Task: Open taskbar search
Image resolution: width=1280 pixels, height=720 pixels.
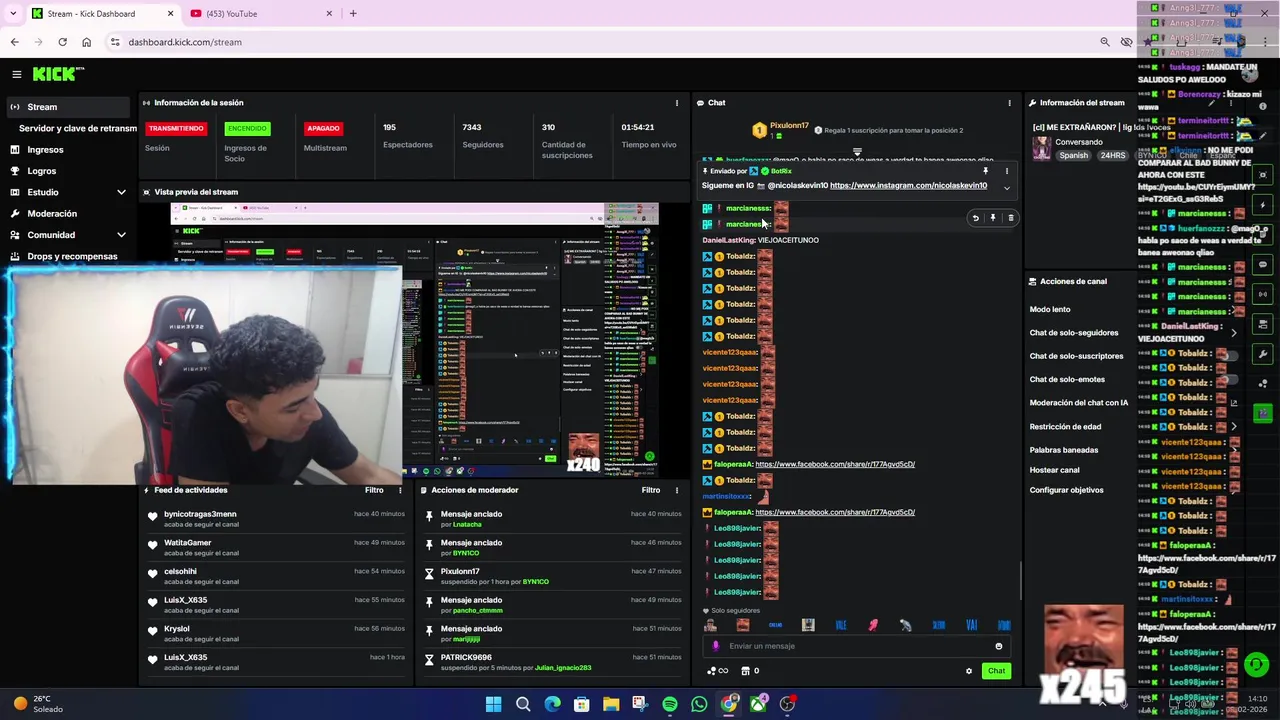Action: coord(523,704)
